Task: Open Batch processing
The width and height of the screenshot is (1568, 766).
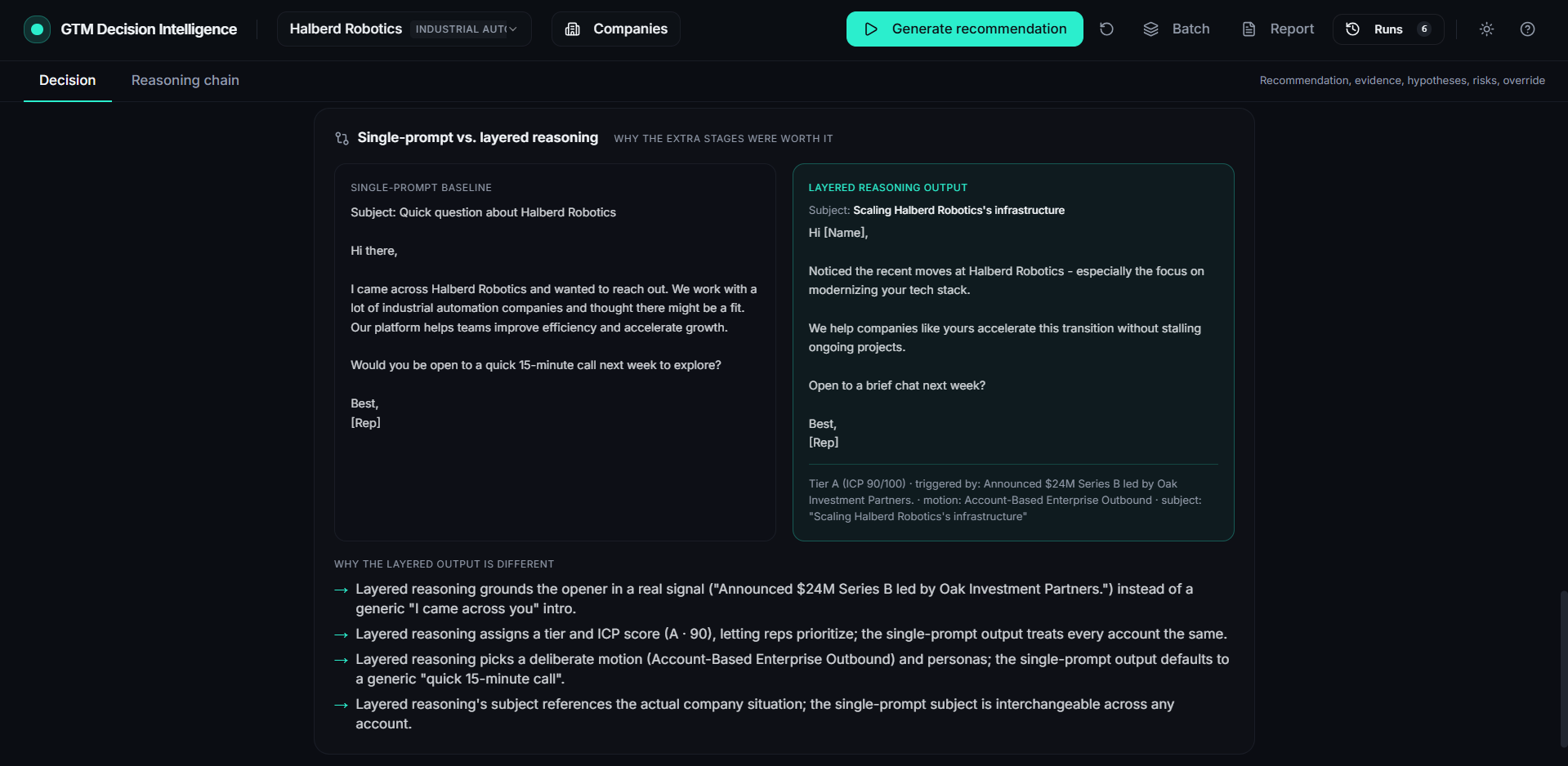Action: tap(1177, 29)
